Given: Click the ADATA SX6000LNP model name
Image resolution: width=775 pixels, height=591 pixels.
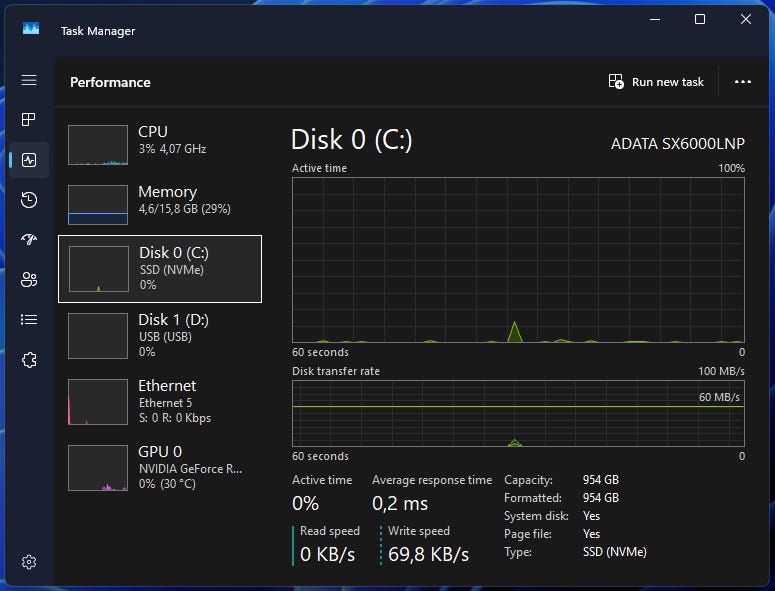Looking at the screenshot, I should [678, 144].
